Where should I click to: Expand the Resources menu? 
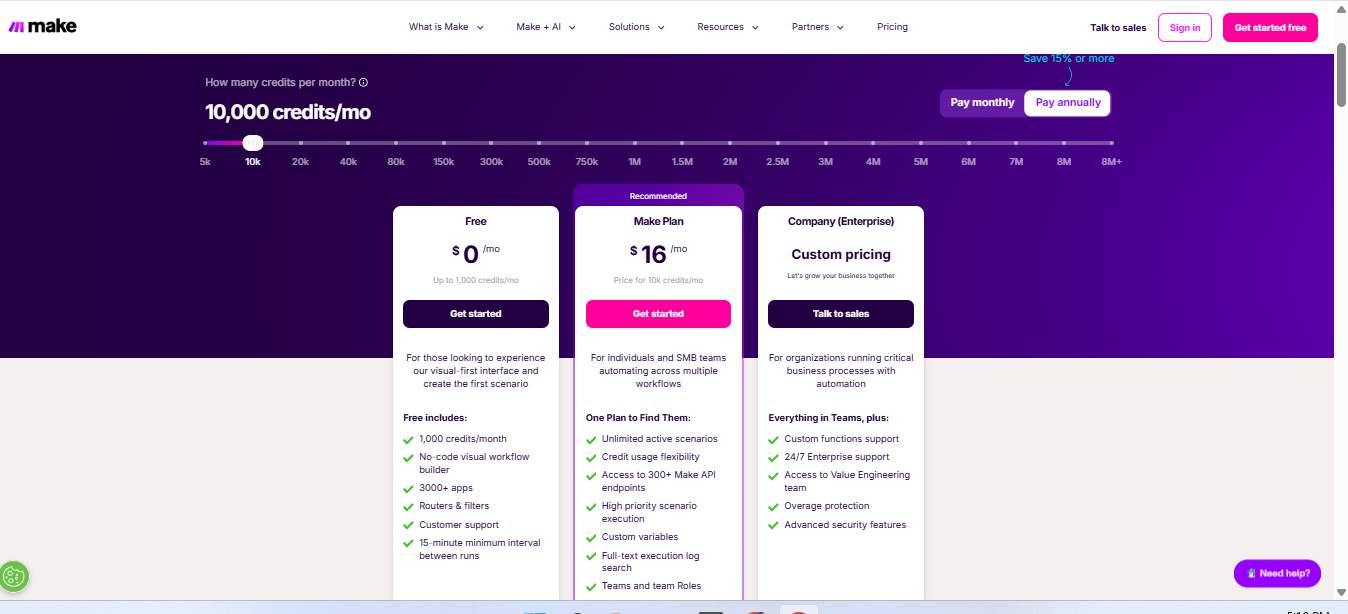pyautogui.click(x=728, y=27)
